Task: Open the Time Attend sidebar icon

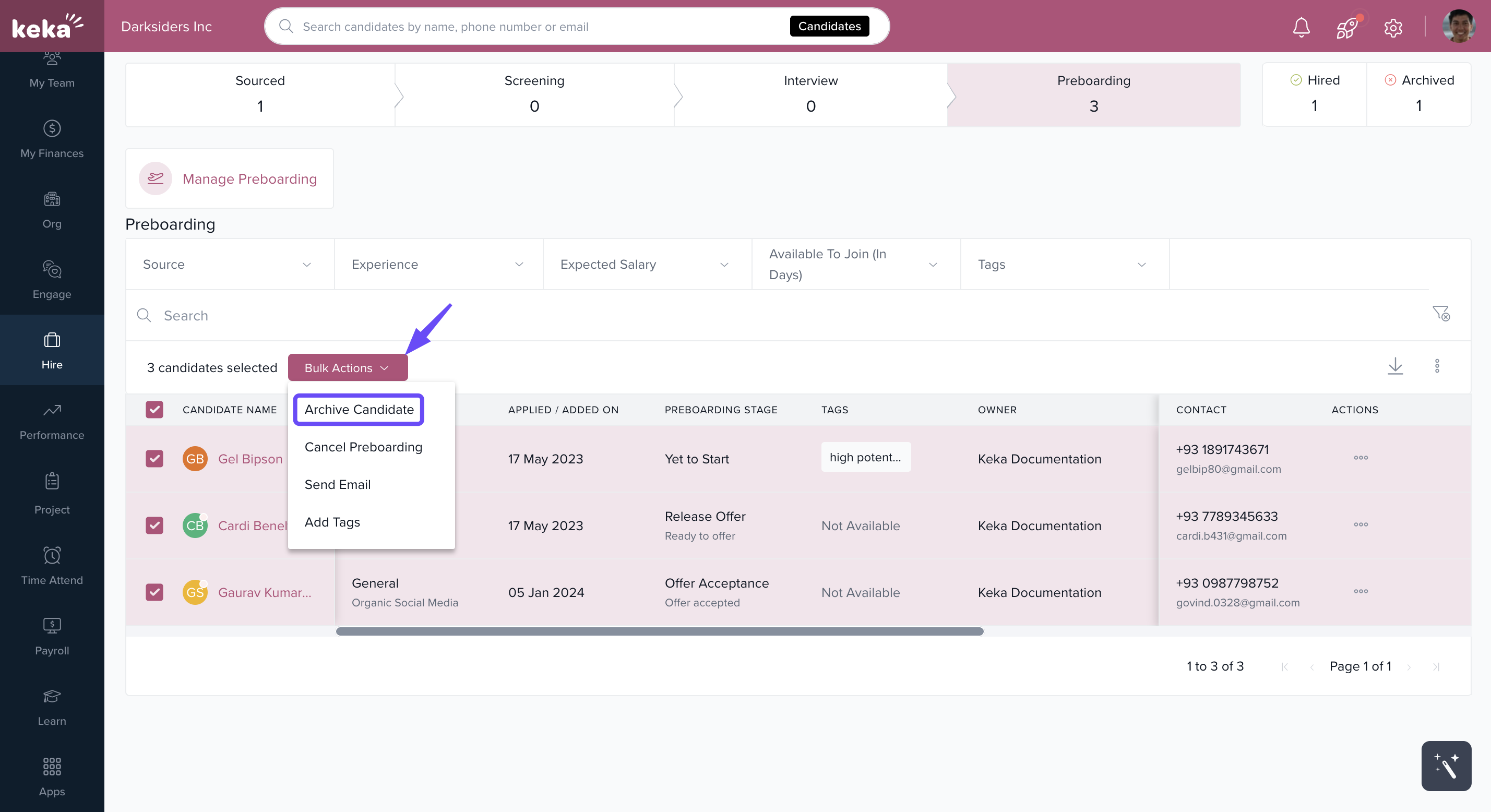Action: pyautogui.click(x=52, y=566)
